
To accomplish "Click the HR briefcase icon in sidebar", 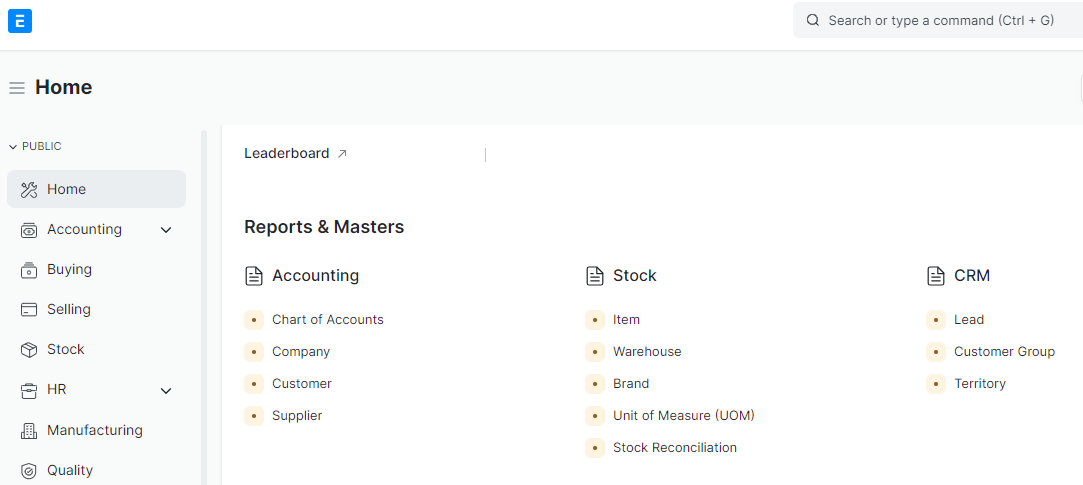I will point(28,390).
